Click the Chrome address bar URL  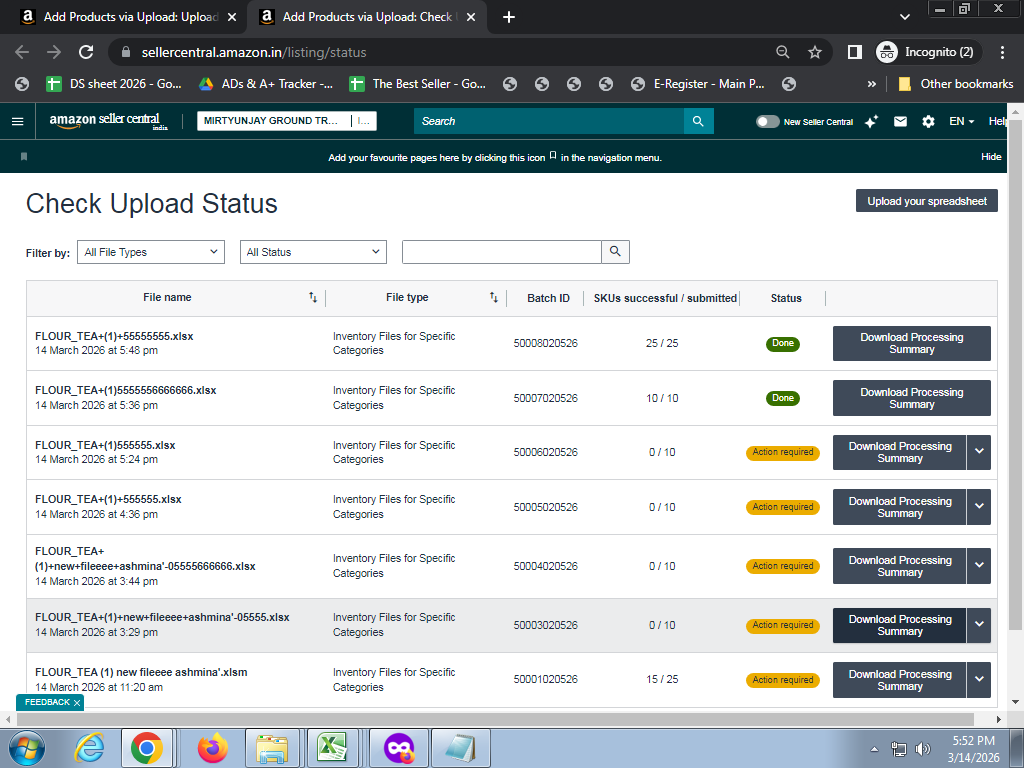pos(253,52)
